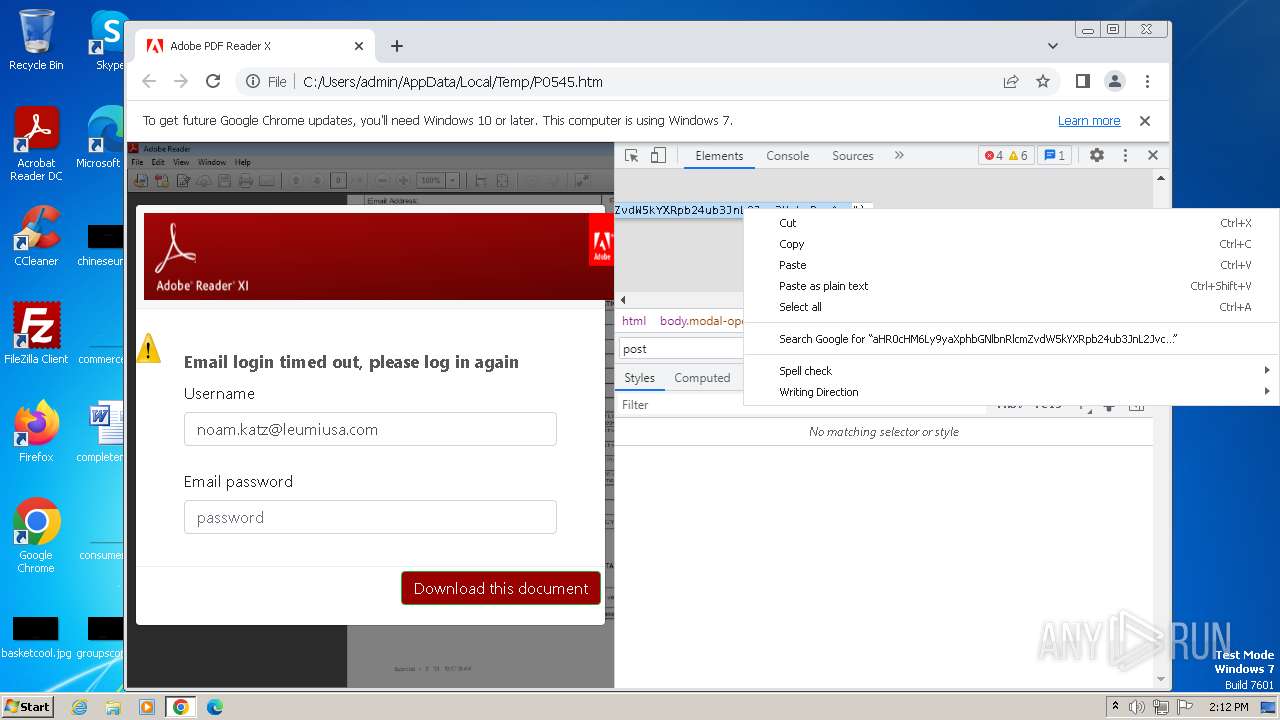Open Firefox desktop shortcut

click(36, 431)
